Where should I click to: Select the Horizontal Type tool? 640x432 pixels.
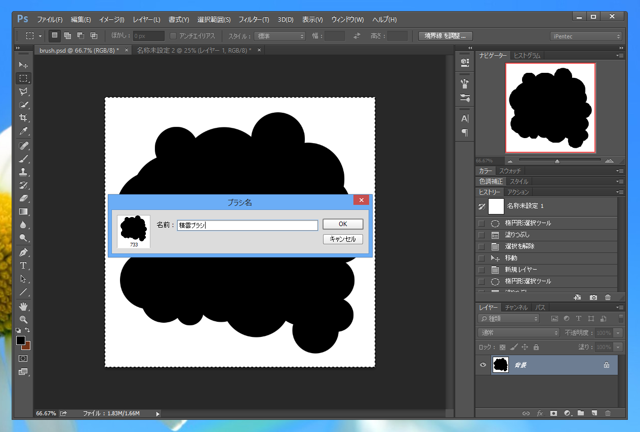tap(23, 266)
